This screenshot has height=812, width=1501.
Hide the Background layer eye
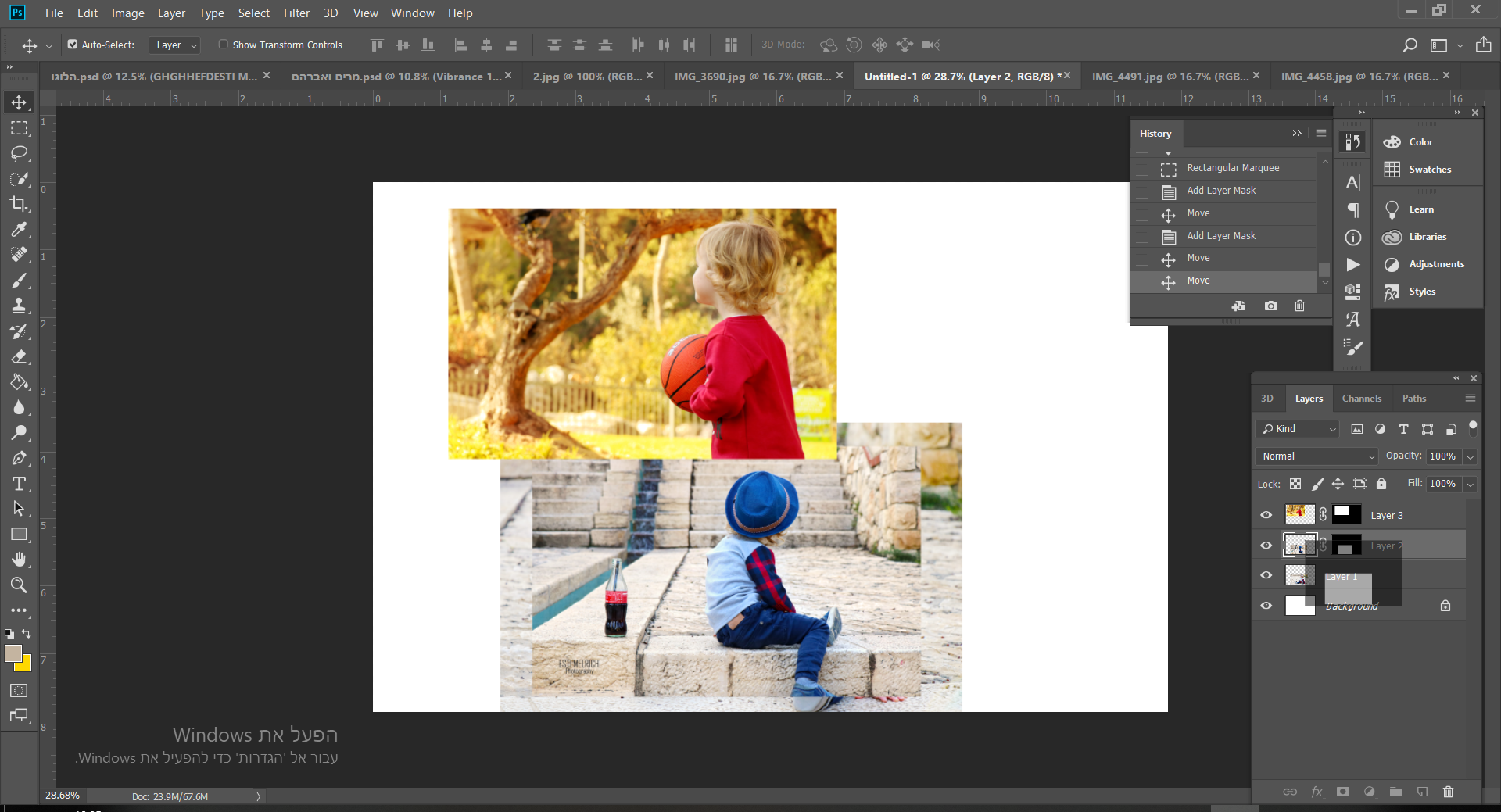[x=1266, y=606]
